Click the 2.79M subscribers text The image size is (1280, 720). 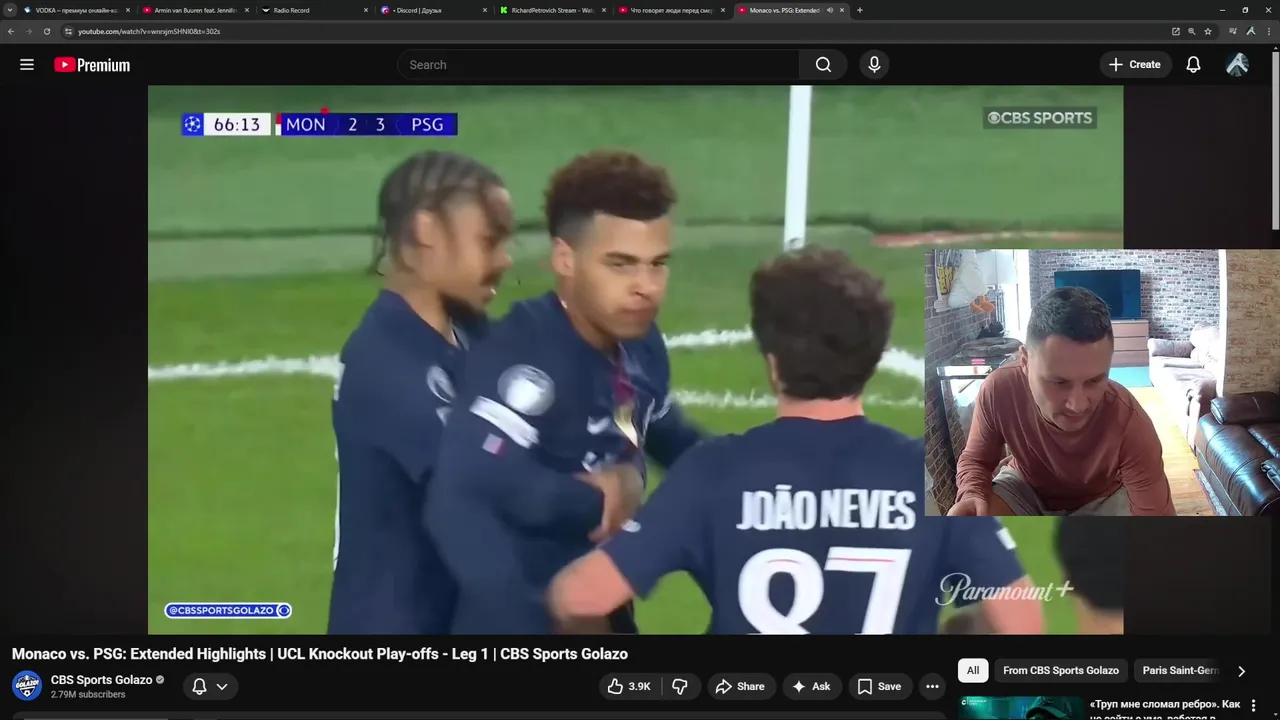[x=88, y=694]
